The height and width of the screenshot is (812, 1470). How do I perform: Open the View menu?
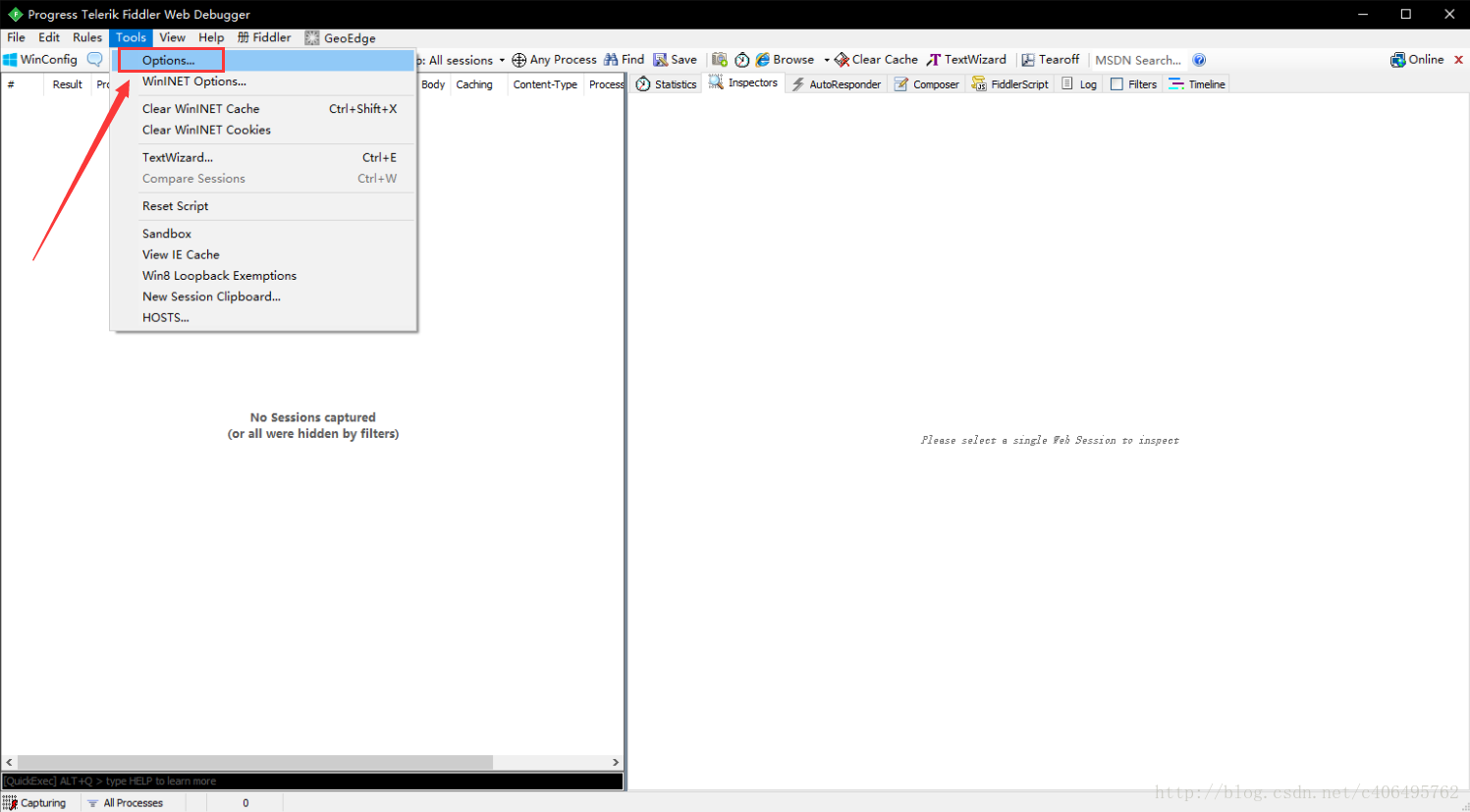click(x=172, y=37)
